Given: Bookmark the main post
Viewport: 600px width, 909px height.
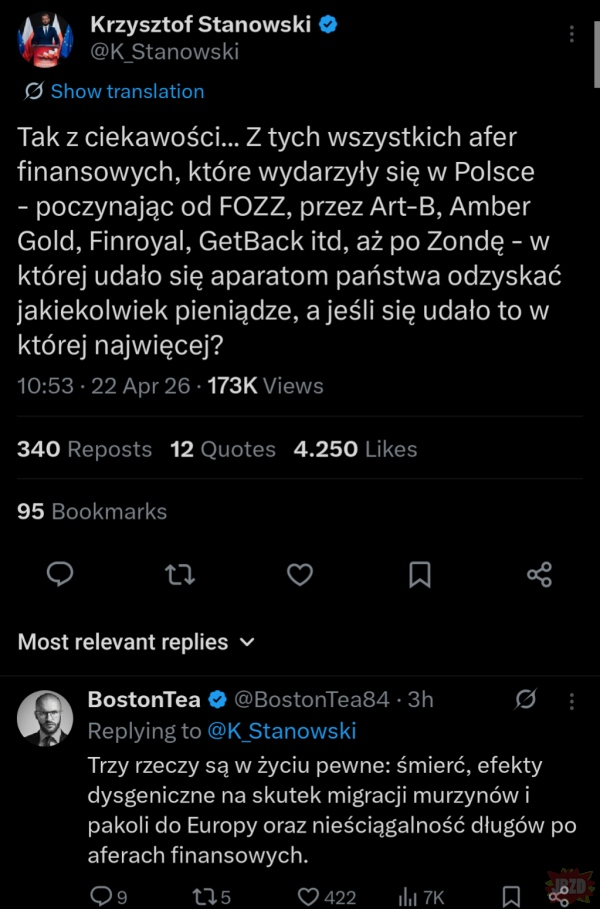Looking at the screenshot, I should click(420, 573).
